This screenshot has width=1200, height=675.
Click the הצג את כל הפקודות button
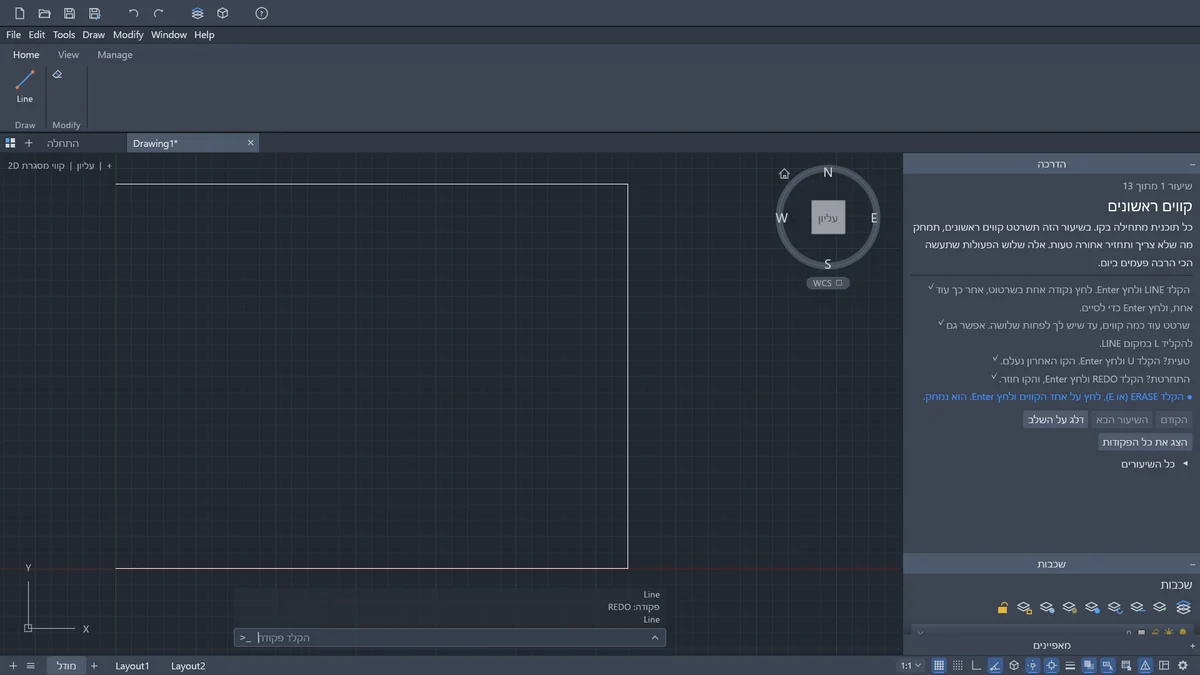[1145, 442]
